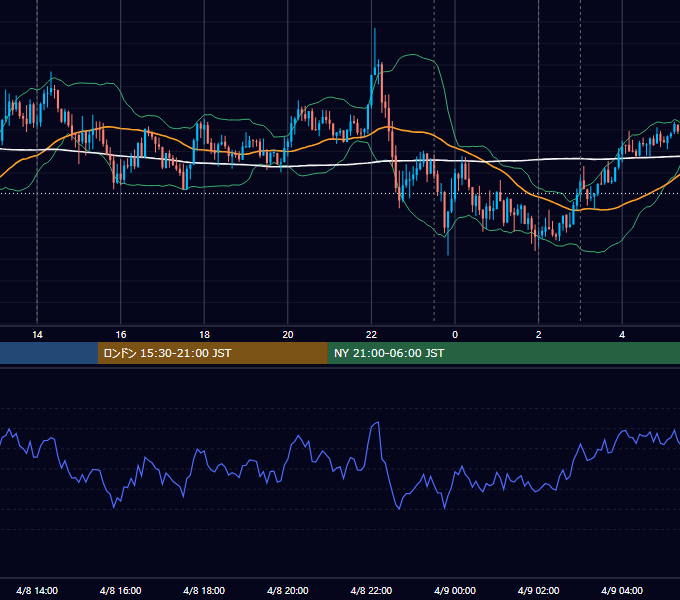This screenshot has width=680, height=600.
Task: Click the 4/8 16:00 label on the indicator axis
Action: pos(121,590)
